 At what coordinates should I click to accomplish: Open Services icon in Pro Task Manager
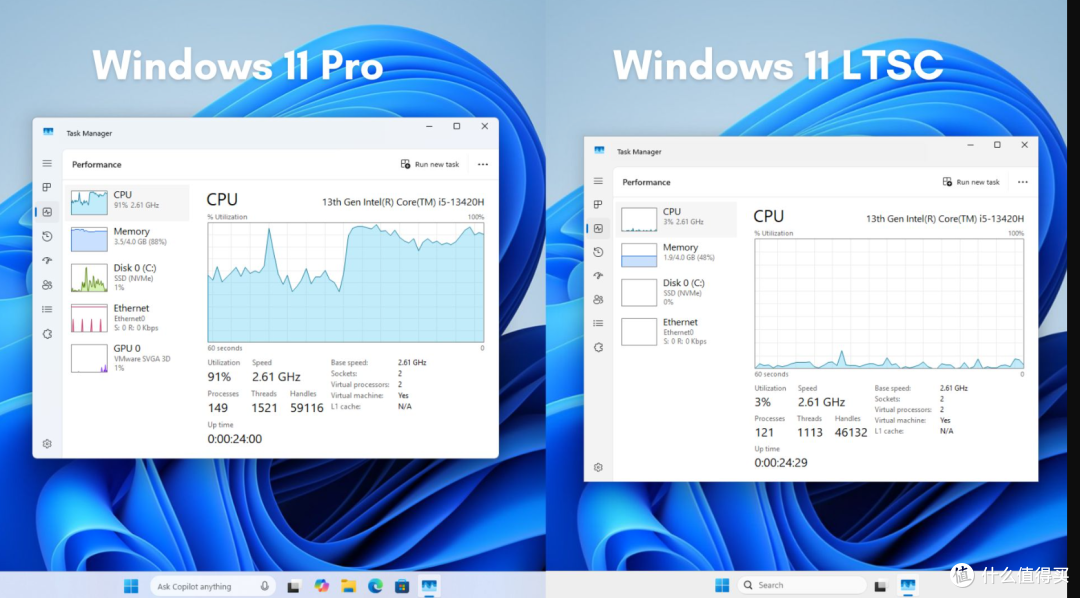[47, 334]
